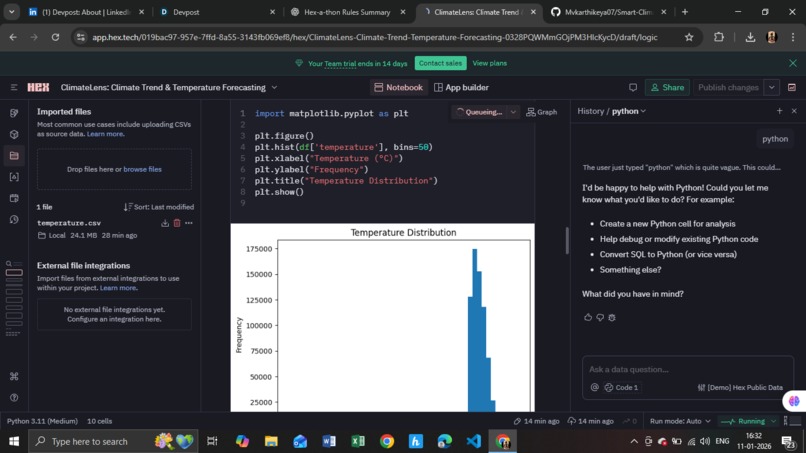Switch to GitHub Smart-Clim repository tab
Image resolution: width=806 pixels, height=453 pixels.
click(x=608, y=11)
